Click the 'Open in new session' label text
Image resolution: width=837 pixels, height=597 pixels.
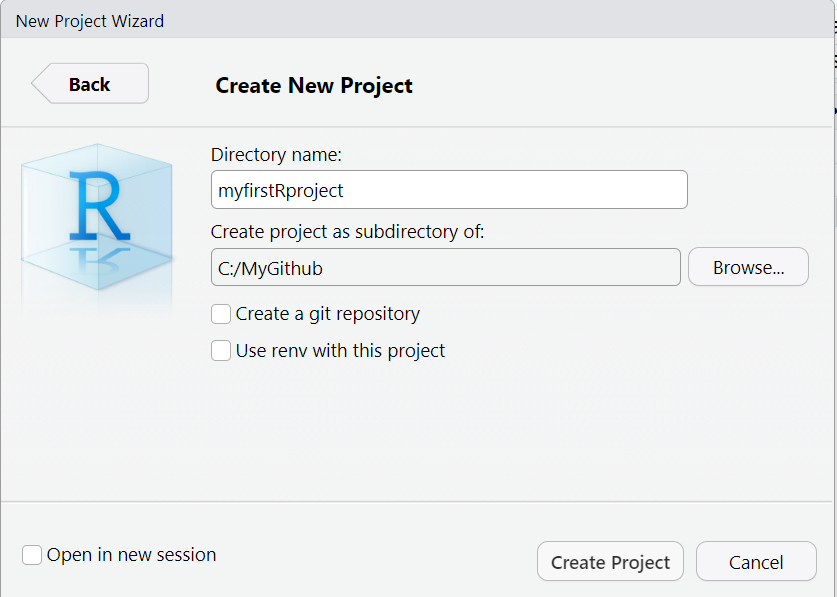pos(131,555)
